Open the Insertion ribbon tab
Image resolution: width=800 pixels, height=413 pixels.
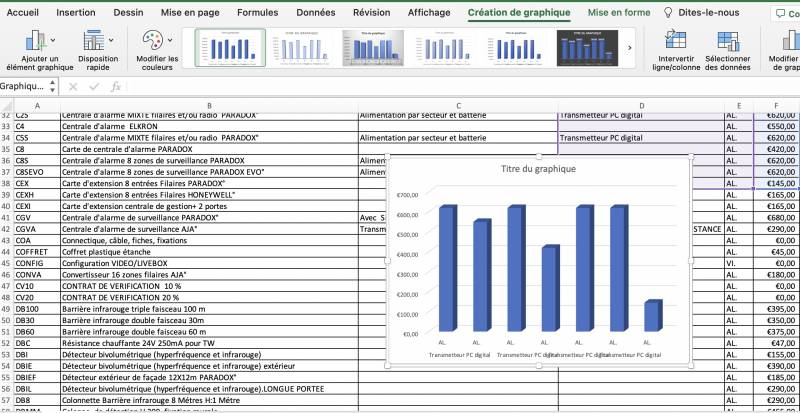tap(76, 13)
